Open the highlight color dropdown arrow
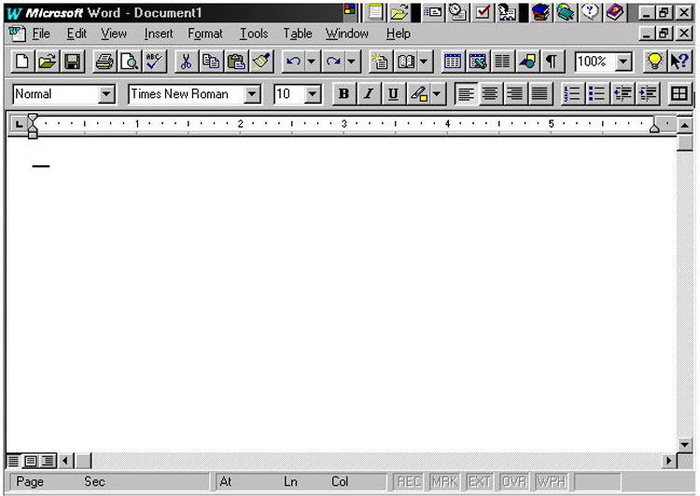 (437, 94)
